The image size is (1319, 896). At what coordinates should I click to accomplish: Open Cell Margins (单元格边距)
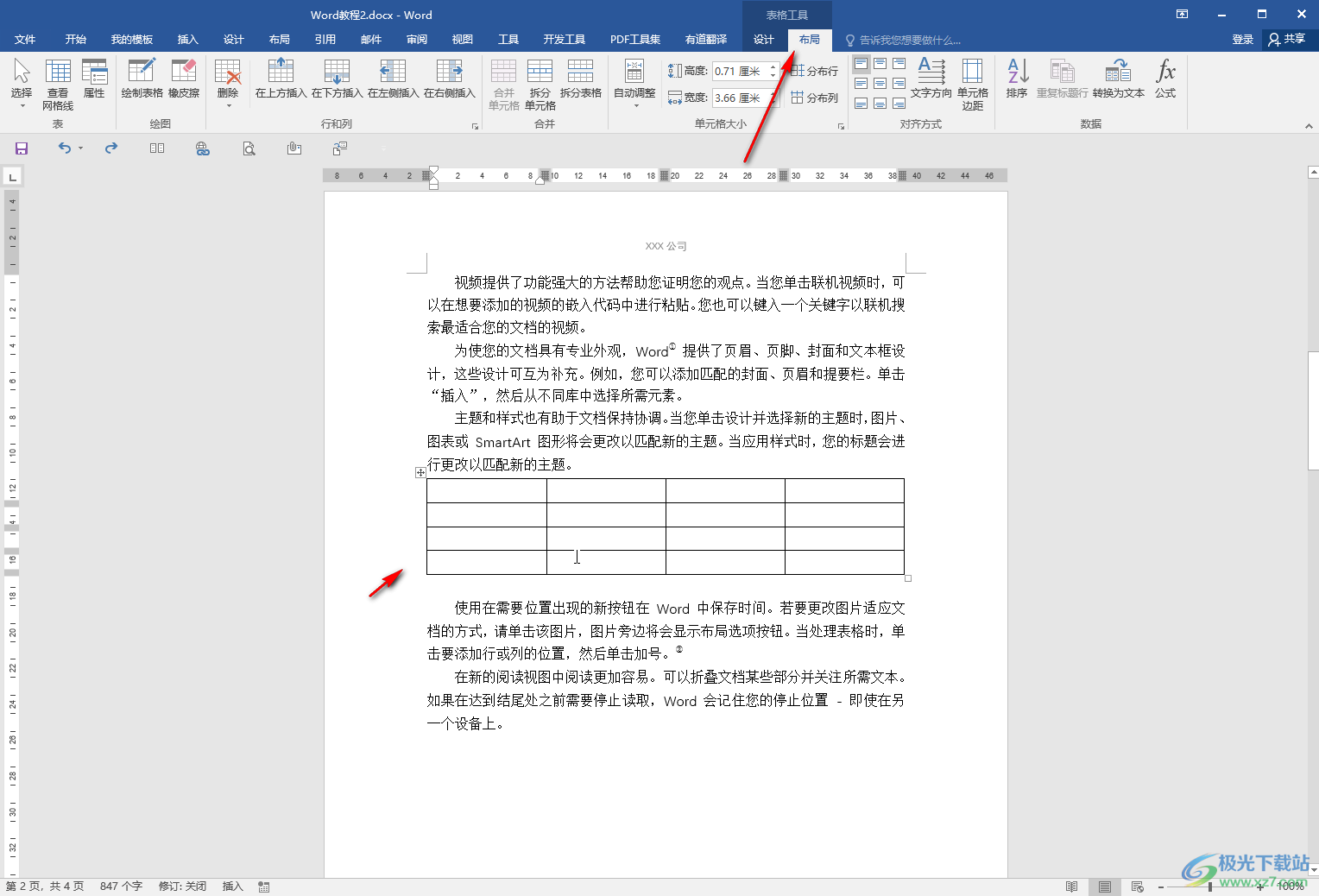973,84
